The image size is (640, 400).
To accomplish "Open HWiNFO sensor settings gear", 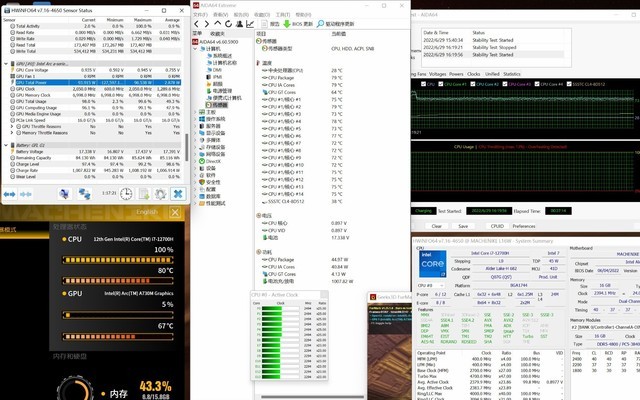I will tap(161, 194).
